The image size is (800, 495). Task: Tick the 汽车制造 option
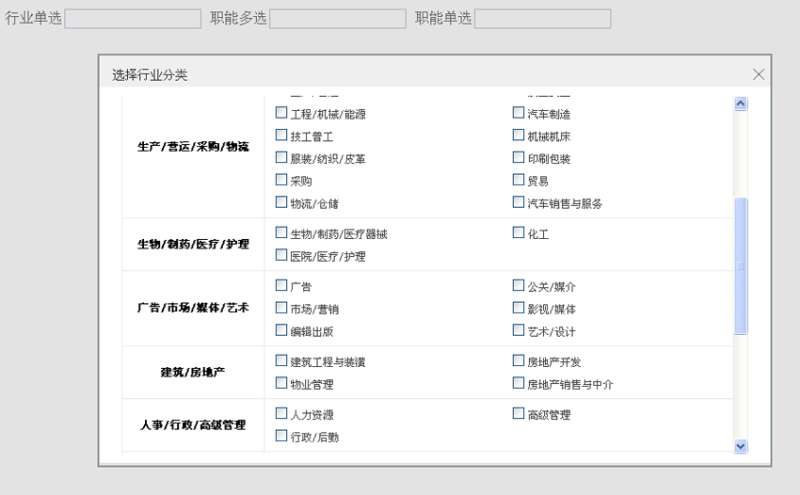(x=518, y=114)
